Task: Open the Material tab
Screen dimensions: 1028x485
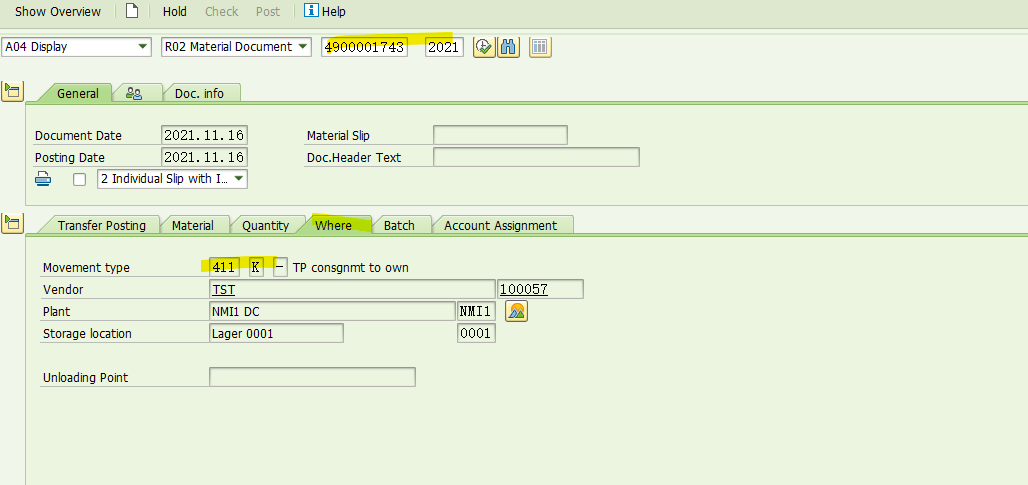Action: [193, 225]
